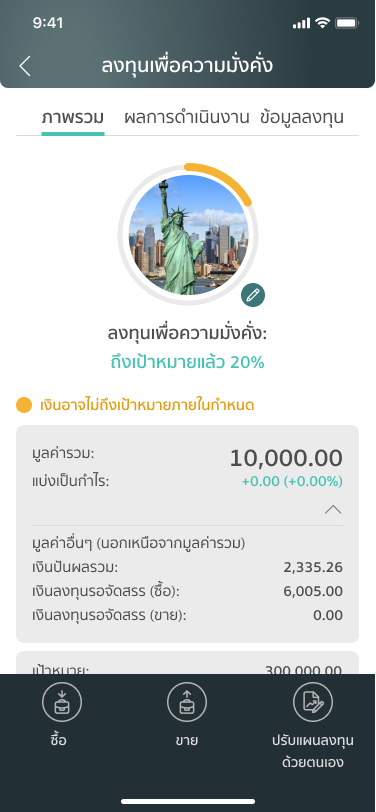Tap the pencil edit icon on photo
Image resolution: width=376 pixels, height=812 pixels.
(253, 295)
